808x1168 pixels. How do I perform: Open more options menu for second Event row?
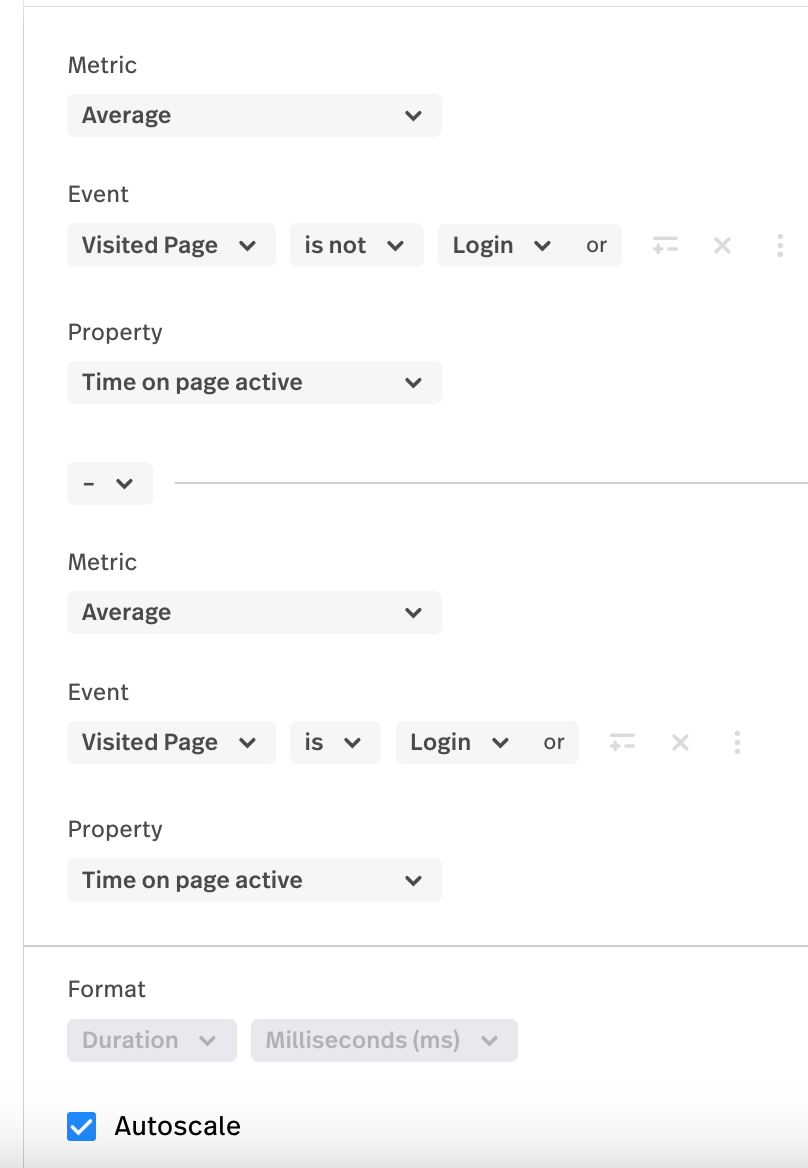click(737, 742)
